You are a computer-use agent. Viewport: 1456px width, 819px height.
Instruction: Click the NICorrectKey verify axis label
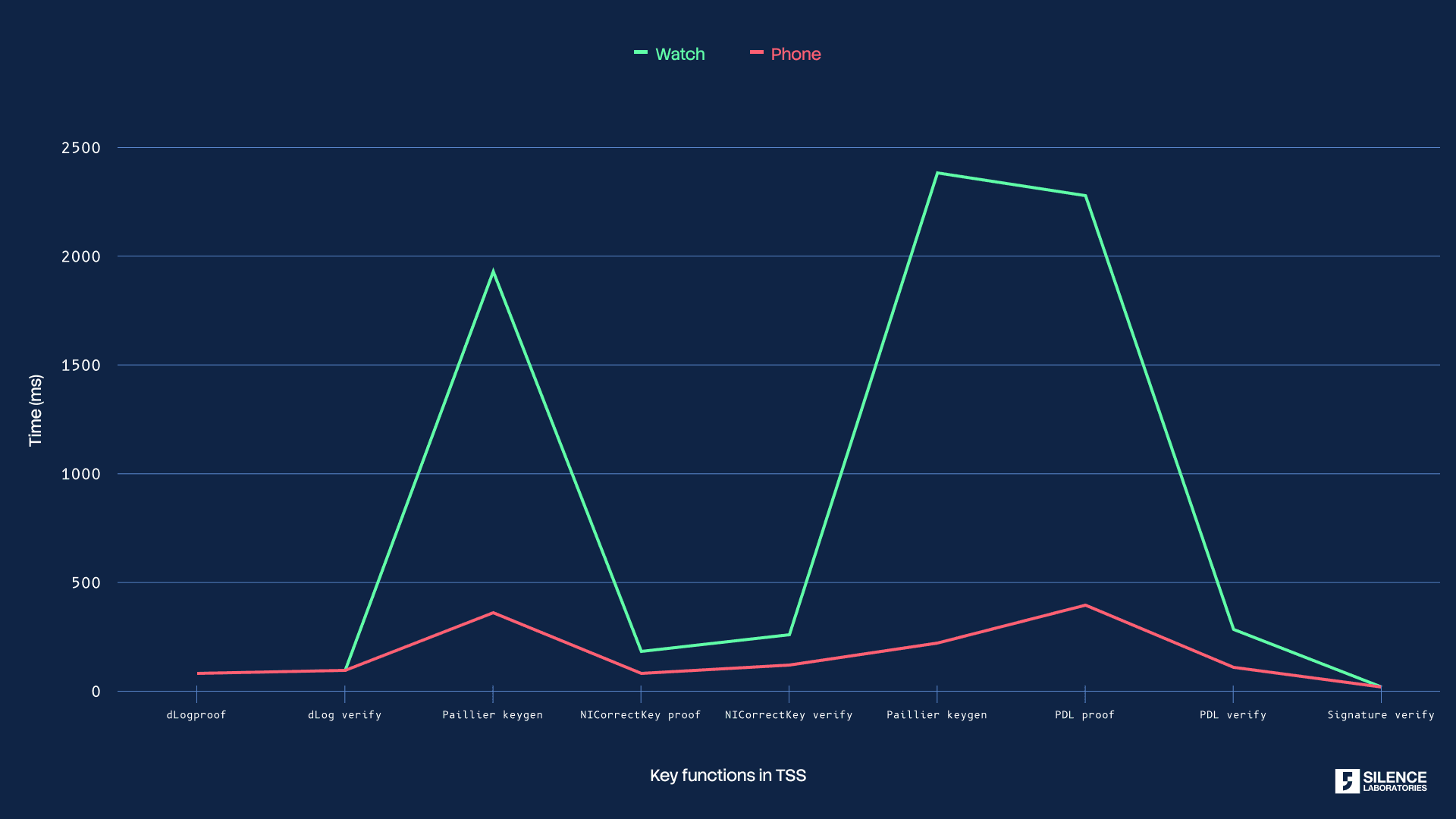click(x=789, y=714)
